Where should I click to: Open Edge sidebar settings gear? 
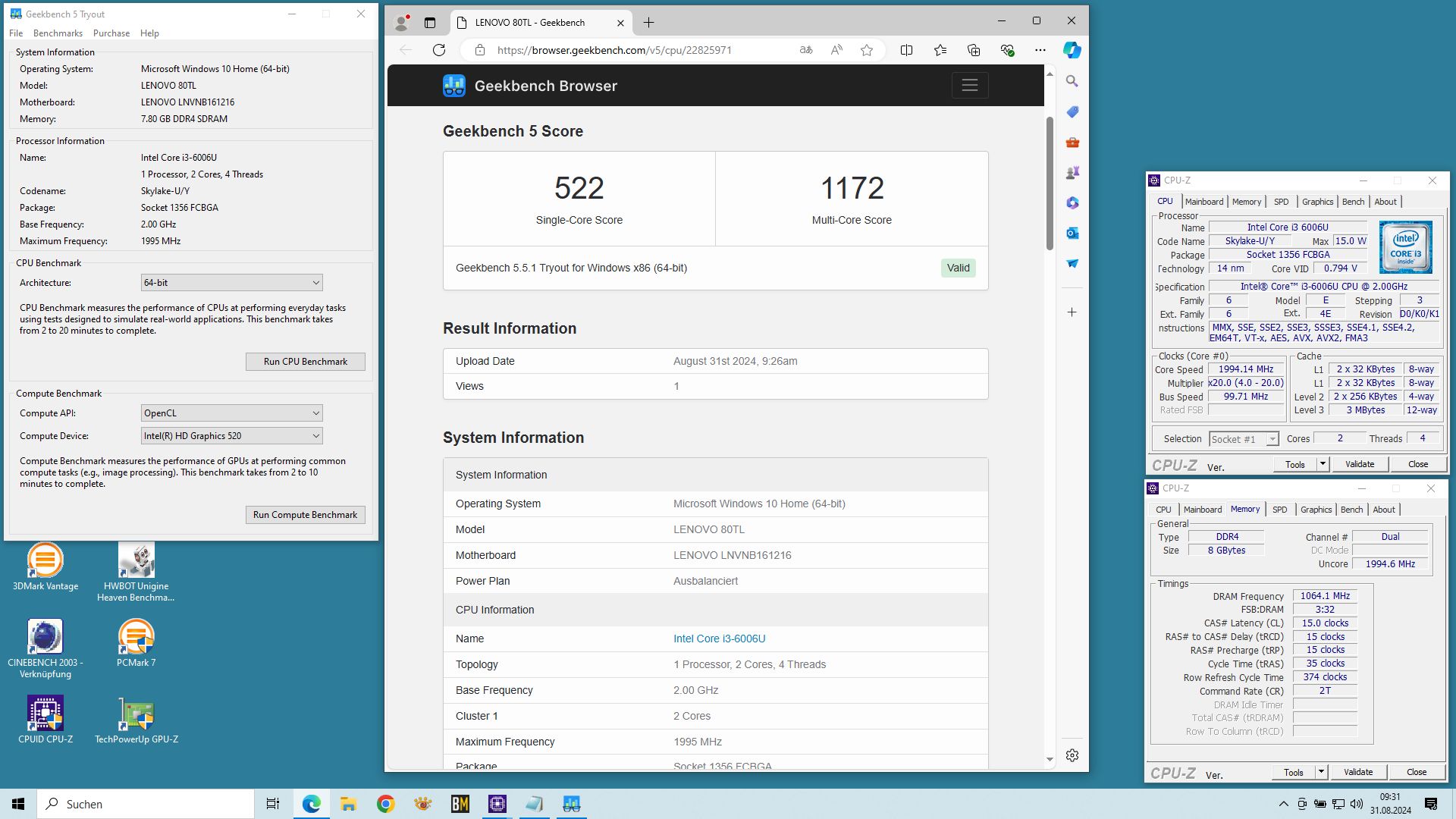[x=1072, y=755]
